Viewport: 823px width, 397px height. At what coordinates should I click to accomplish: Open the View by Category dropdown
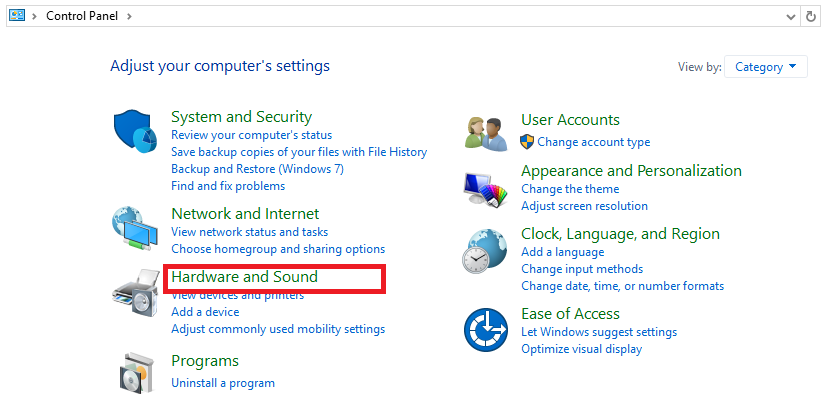[x=766, y=67]
